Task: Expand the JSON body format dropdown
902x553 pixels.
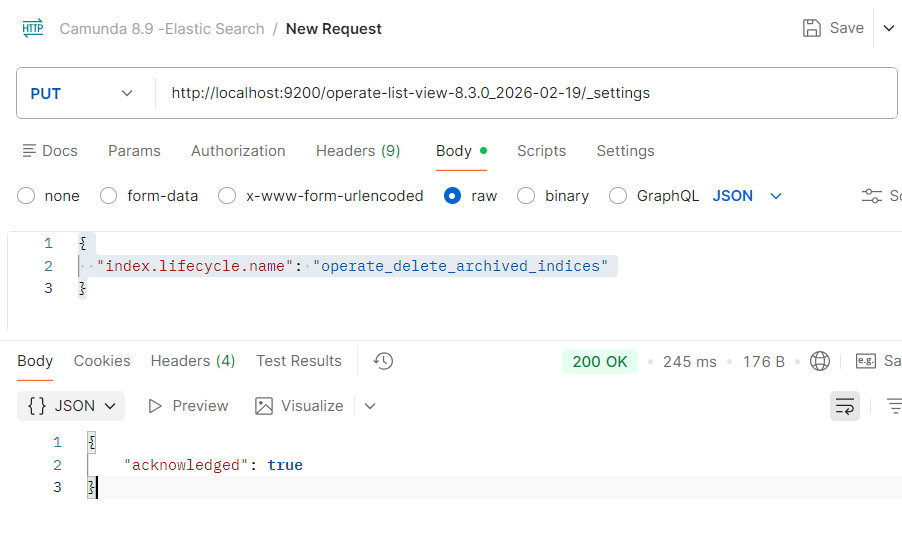Action: (746, 196)
